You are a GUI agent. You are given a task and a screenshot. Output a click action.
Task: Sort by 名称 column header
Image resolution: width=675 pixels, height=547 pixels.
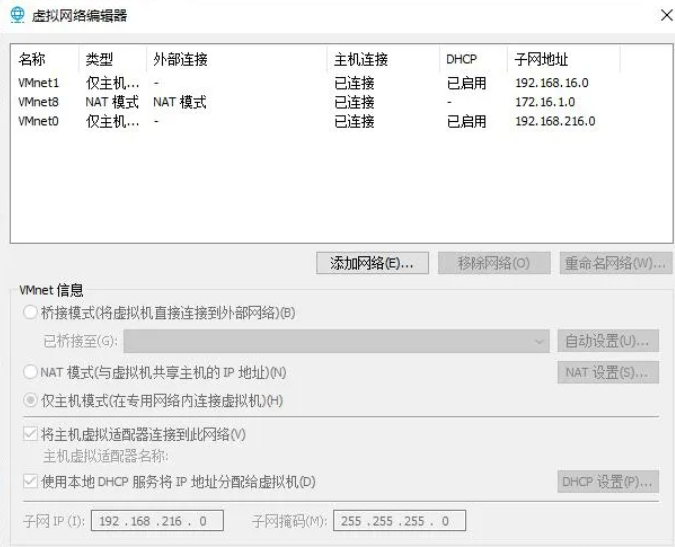pos(45,59)
